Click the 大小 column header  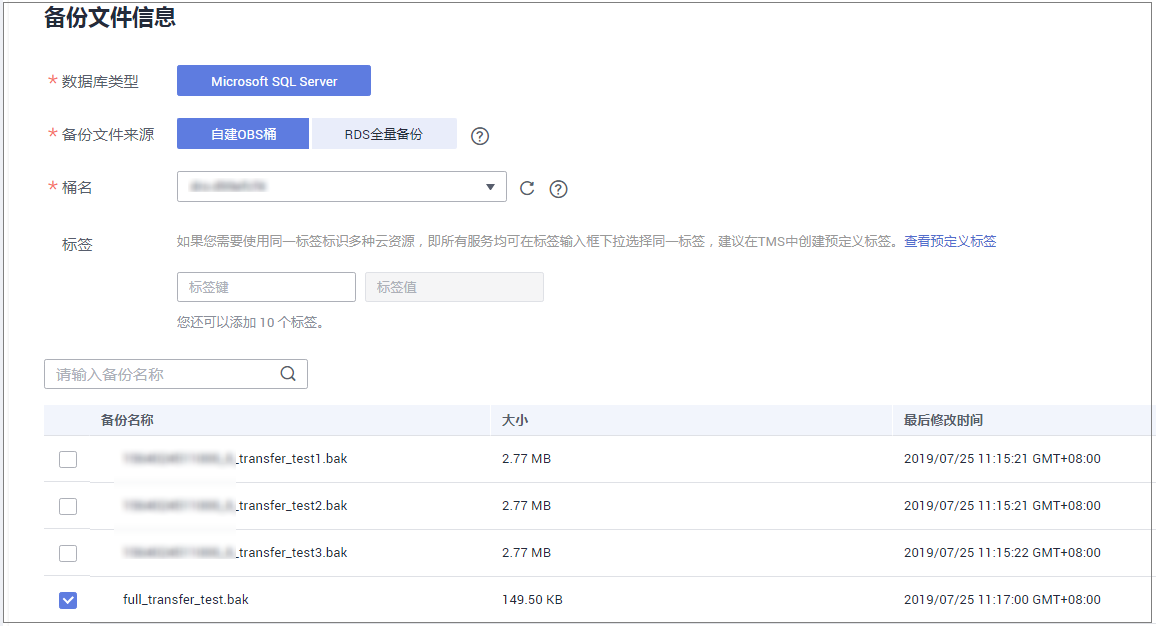[515, 420]
